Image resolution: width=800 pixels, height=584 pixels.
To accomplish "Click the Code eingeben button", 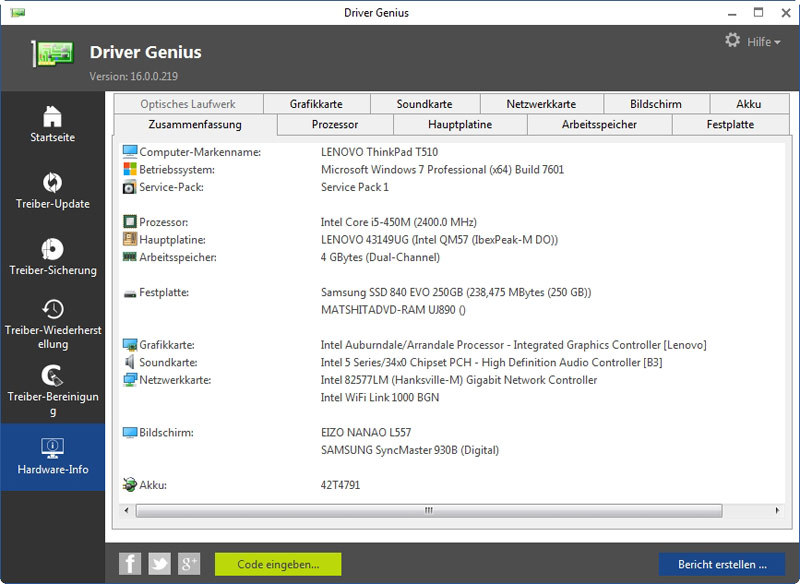I will click(278, 564).
